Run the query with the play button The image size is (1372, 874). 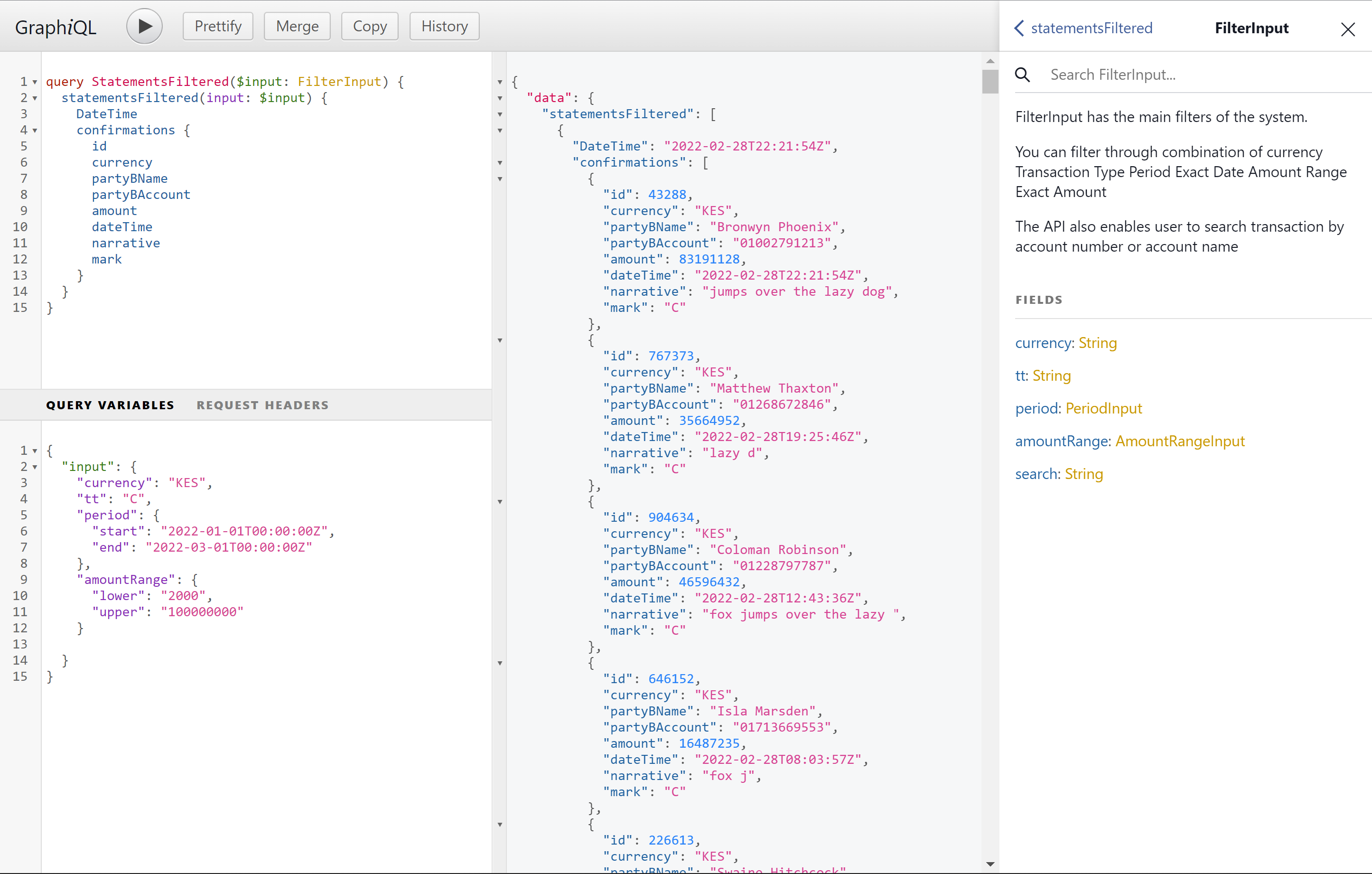click(144, 26)
